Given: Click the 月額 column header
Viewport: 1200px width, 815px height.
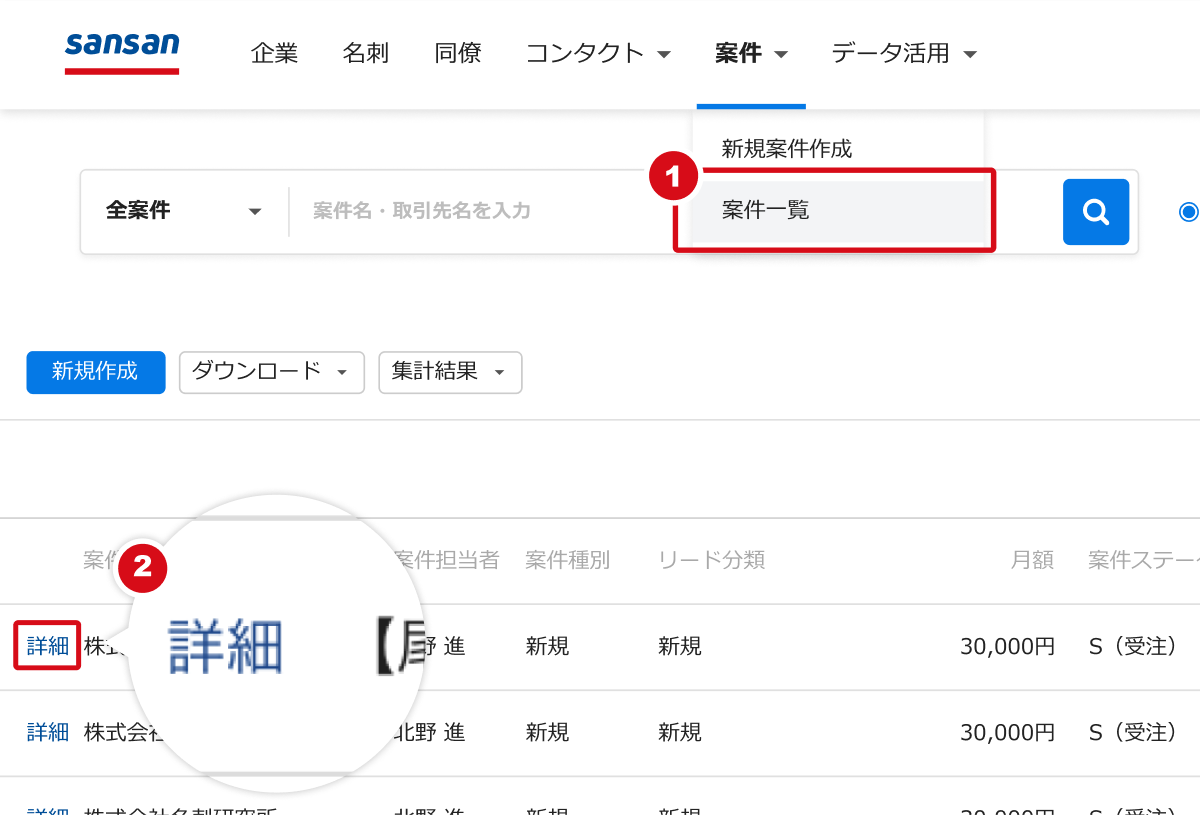Looking at the screenshot, I should (1031, 560).
